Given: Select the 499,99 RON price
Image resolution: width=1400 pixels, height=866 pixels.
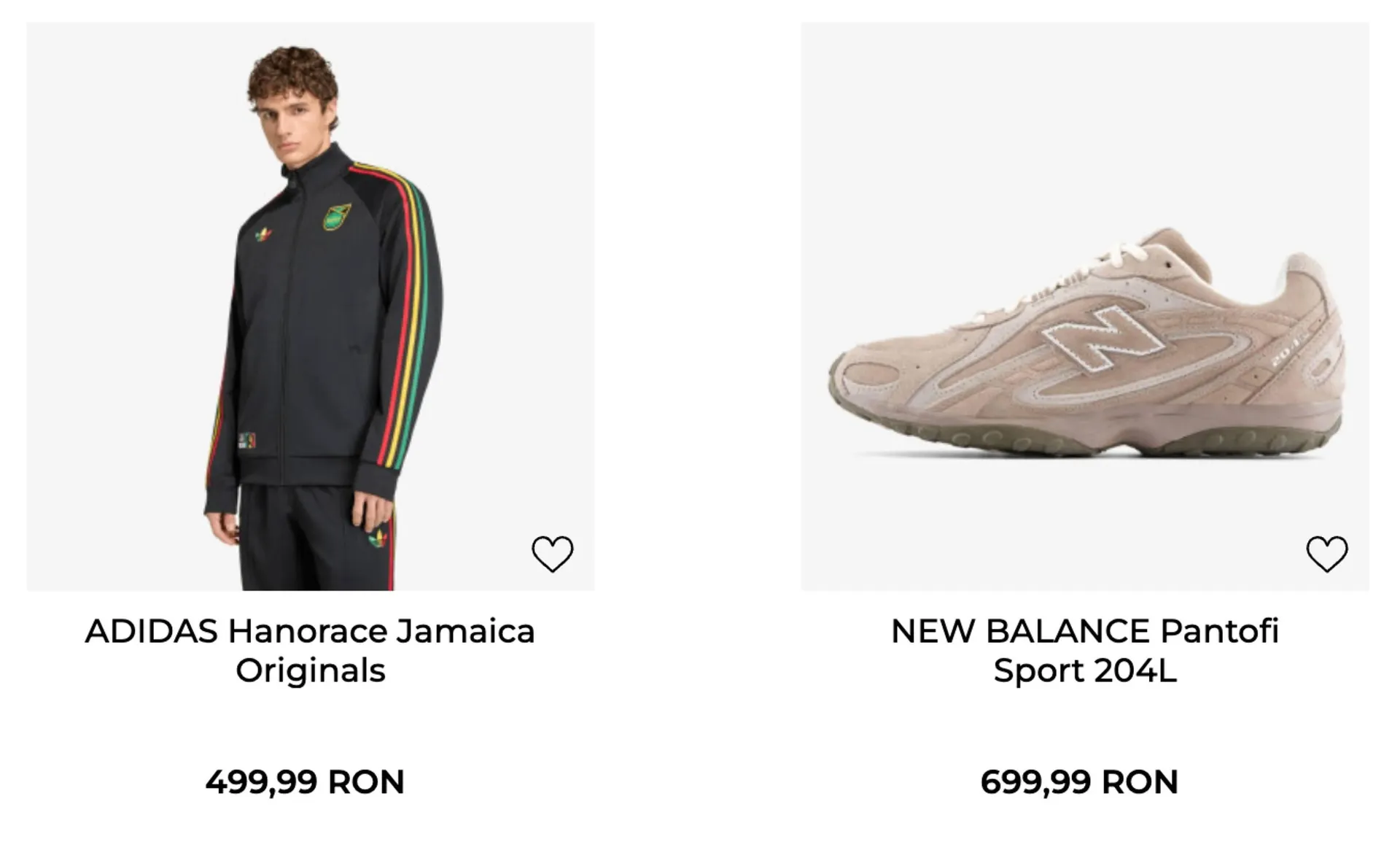Looking at the screenshot, I should (305, 782).
